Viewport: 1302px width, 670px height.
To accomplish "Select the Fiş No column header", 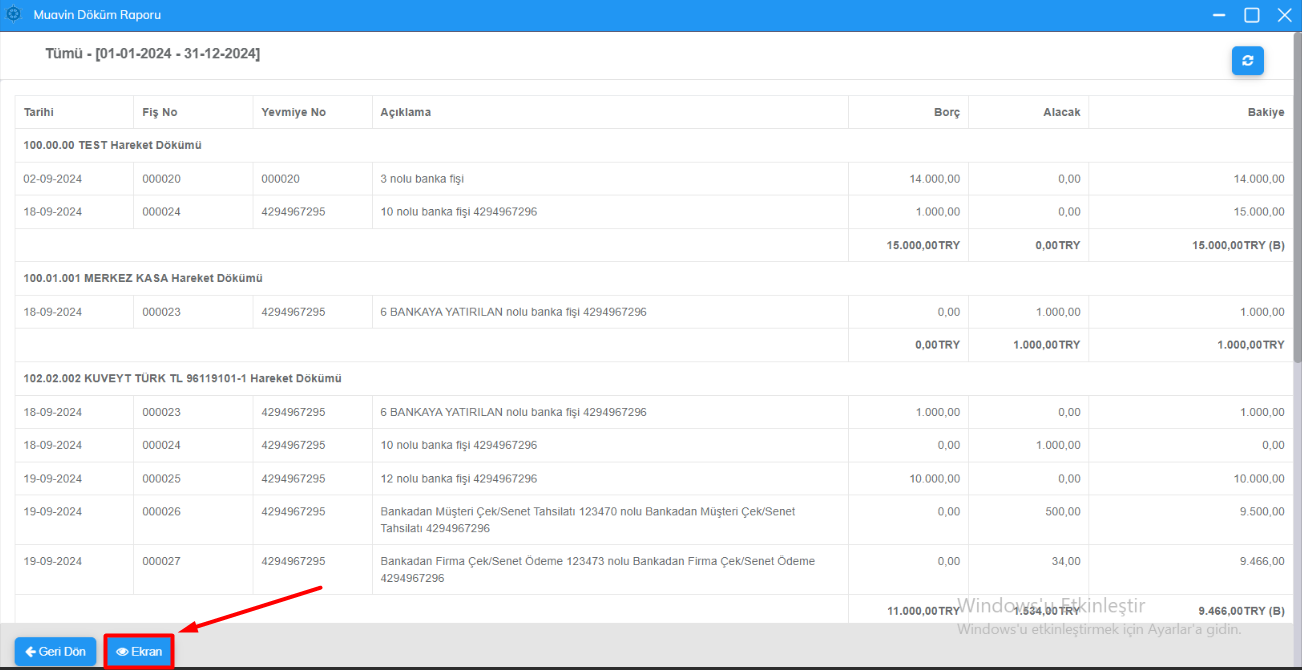I will tap(160, 112).
